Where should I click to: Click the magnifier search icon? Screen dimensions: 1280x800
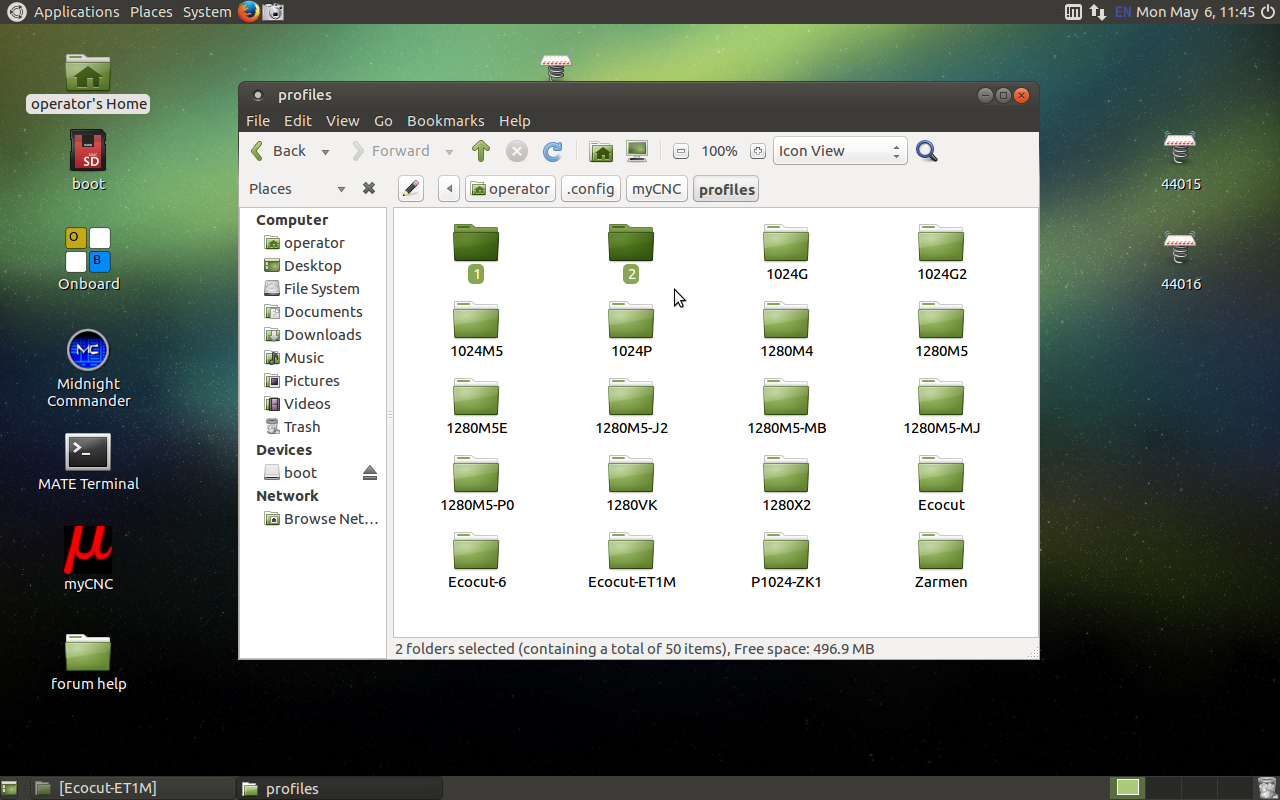(927, 151)
